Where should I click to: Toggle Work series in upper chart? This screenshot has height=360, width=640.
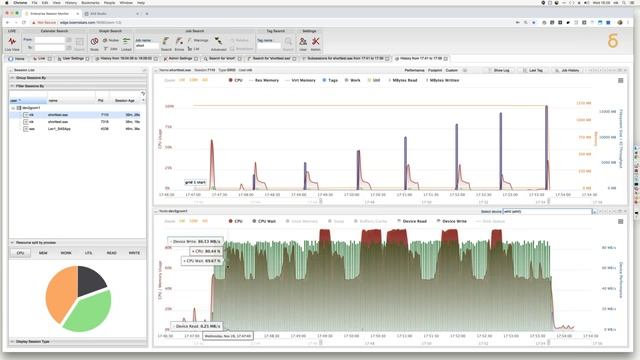pyautogui.click(x=353, y=80)
